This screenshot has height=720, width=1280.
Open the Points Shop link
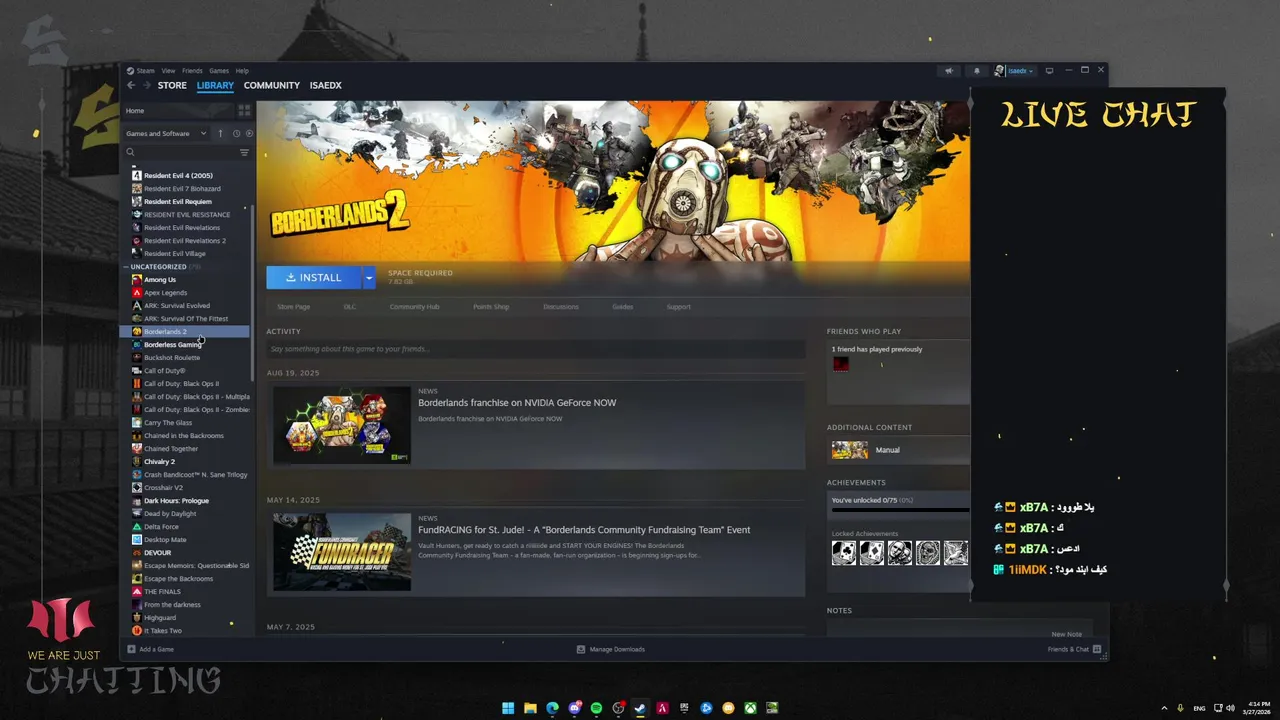(x=491, y=307)
